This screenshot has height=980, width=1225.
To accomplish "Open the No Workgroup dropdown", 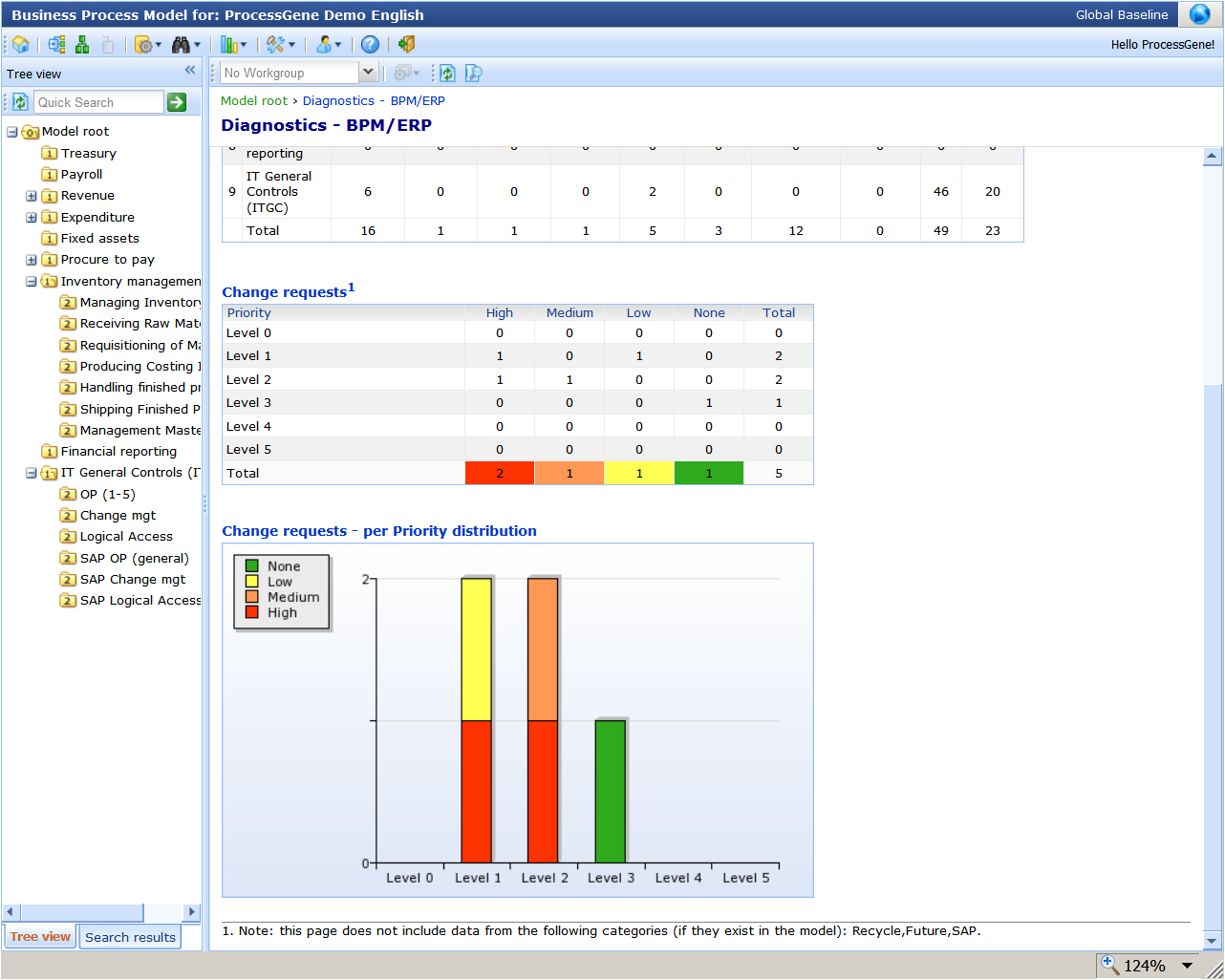I will (x=368, y=73).
